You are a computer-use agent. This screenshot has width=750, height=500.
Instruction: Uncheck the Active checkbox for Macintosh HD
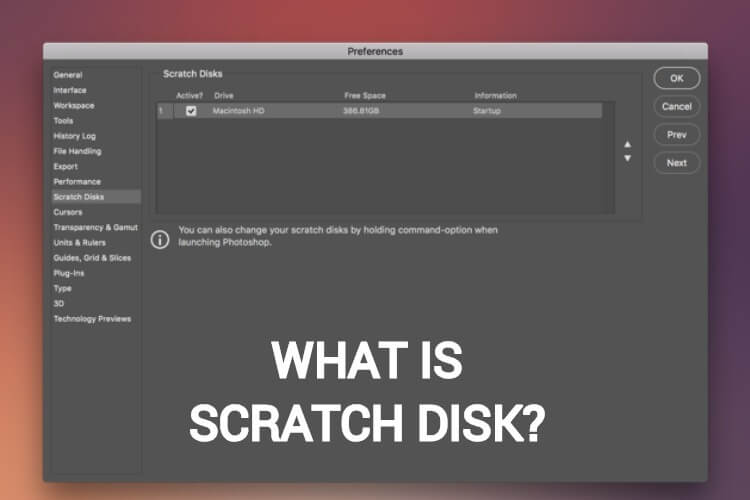click(x=191, y=111)
